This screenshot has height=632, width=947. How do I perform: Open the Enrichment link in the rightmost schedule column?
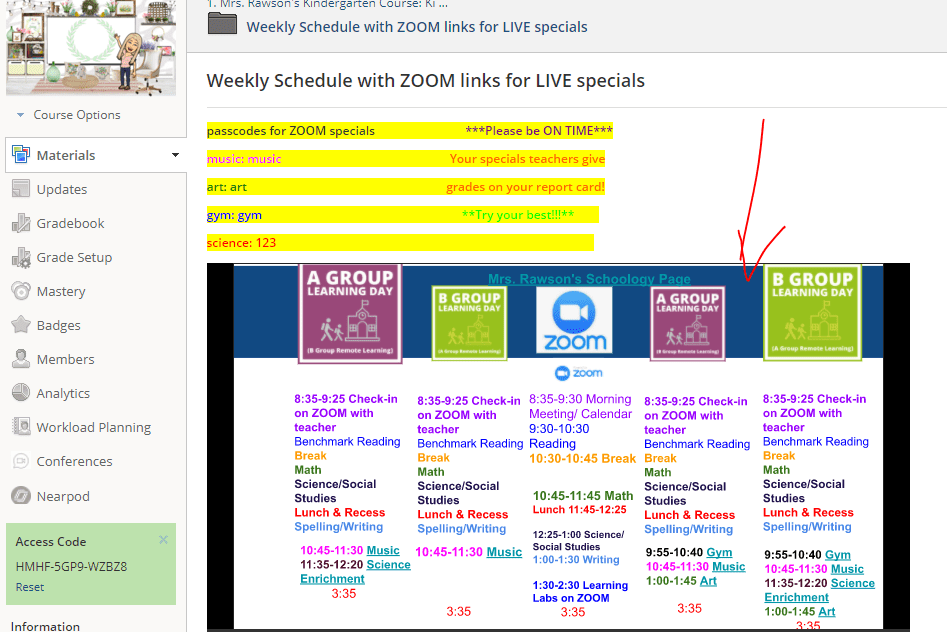(797, 598)
